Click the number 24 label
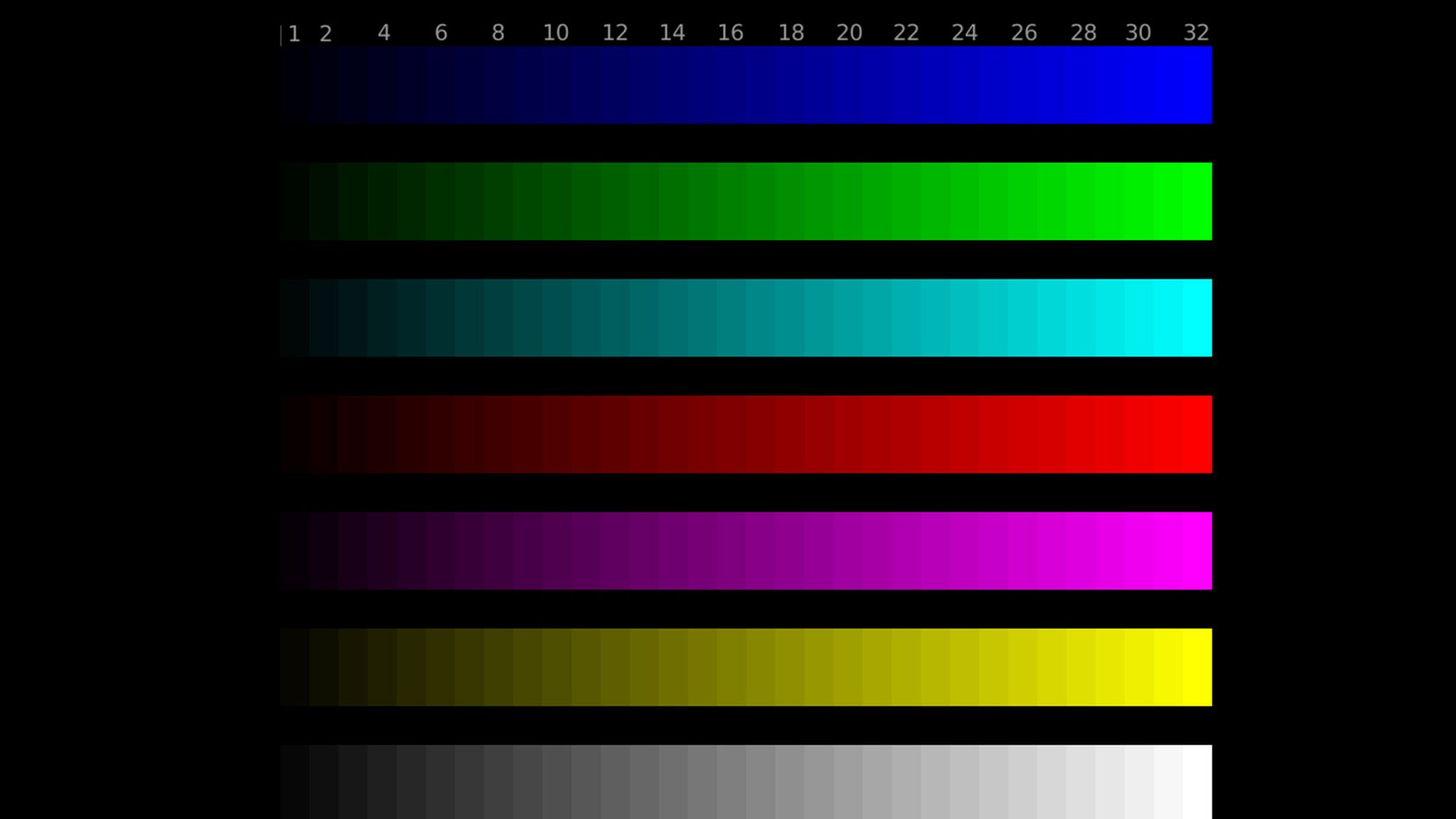The width and height of the screenshot is (1456, 819). pos(964,33)
